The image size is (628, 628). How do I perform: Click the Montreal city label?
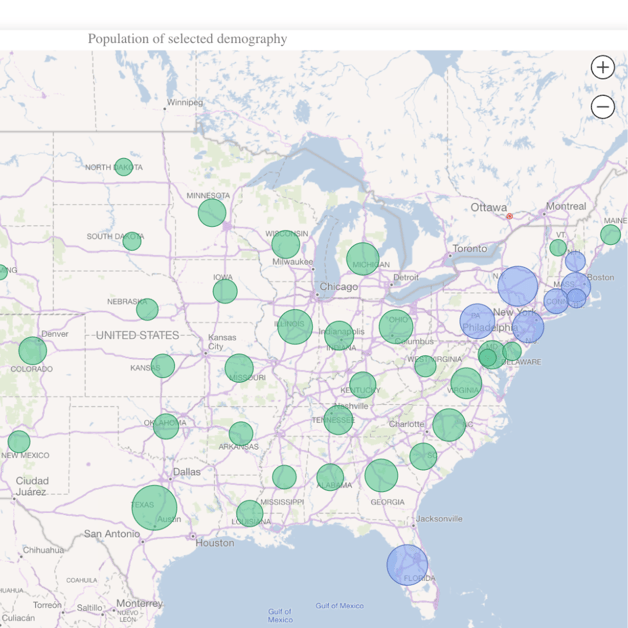pos(566,206)
